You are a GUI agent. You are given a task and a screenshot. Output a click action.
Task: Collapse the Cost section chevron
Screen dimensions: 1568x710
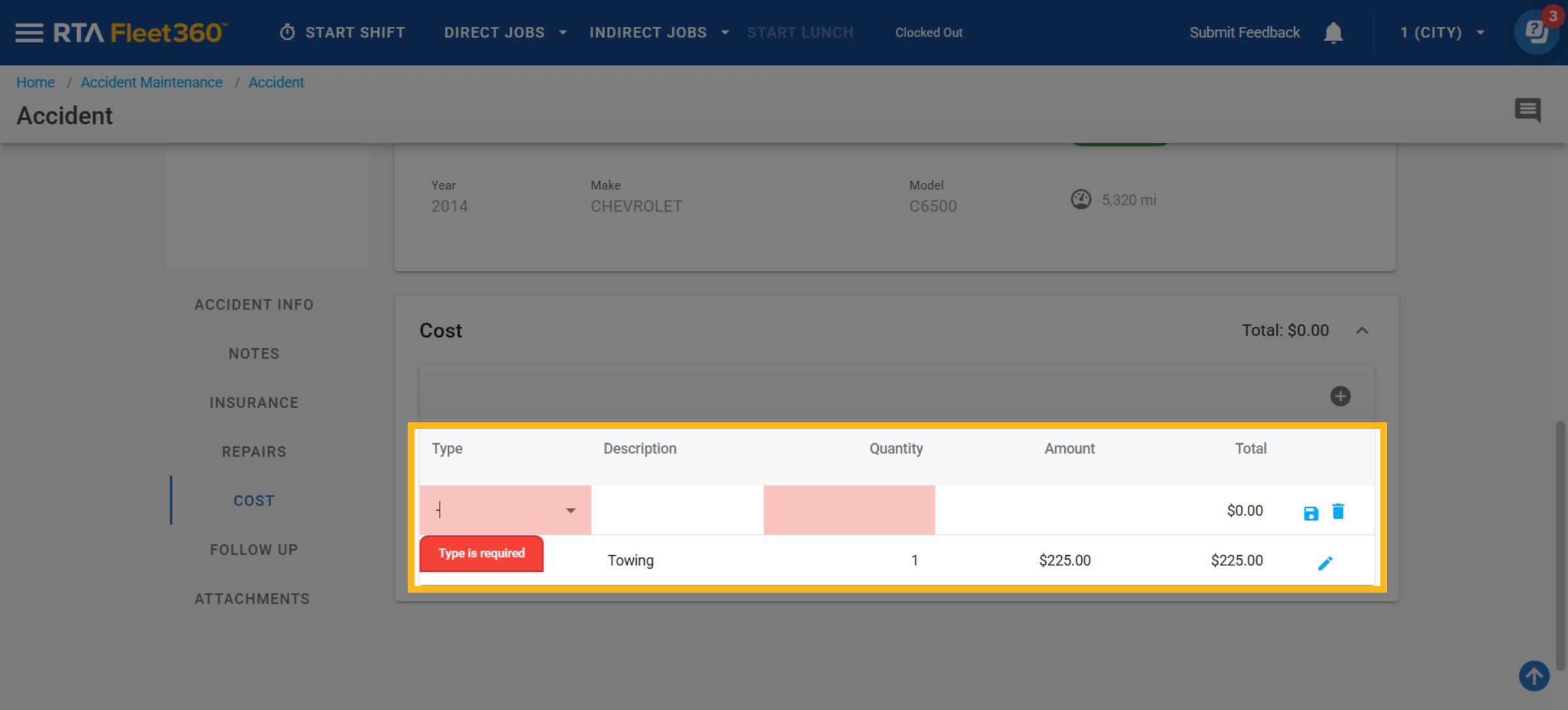(x=1362, y=331)
